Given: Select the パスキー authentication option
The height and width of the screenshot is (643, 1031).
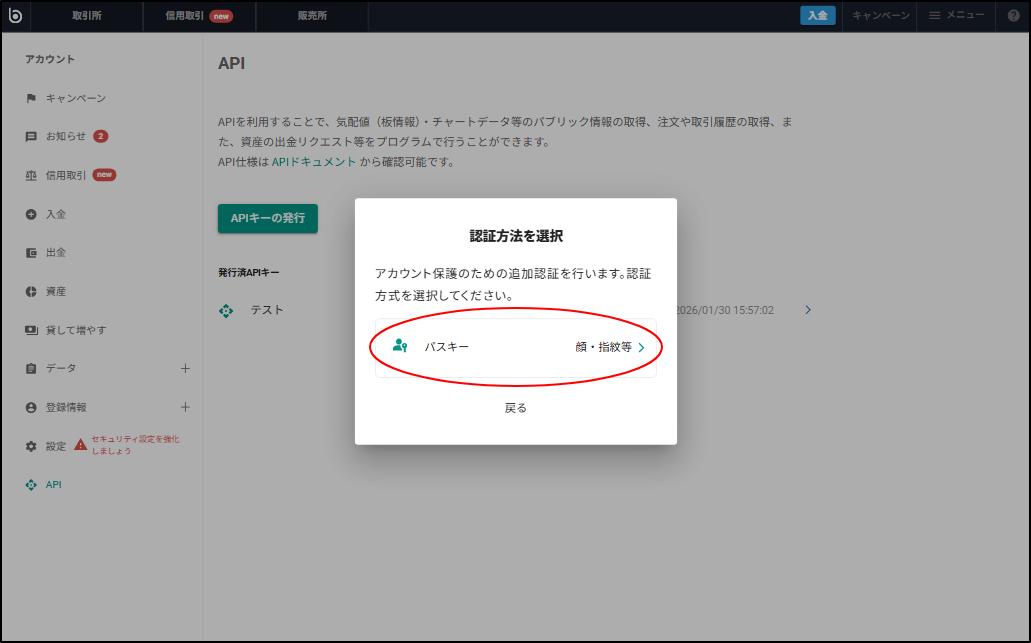Looking at the screenshot, I should [516, 346].
